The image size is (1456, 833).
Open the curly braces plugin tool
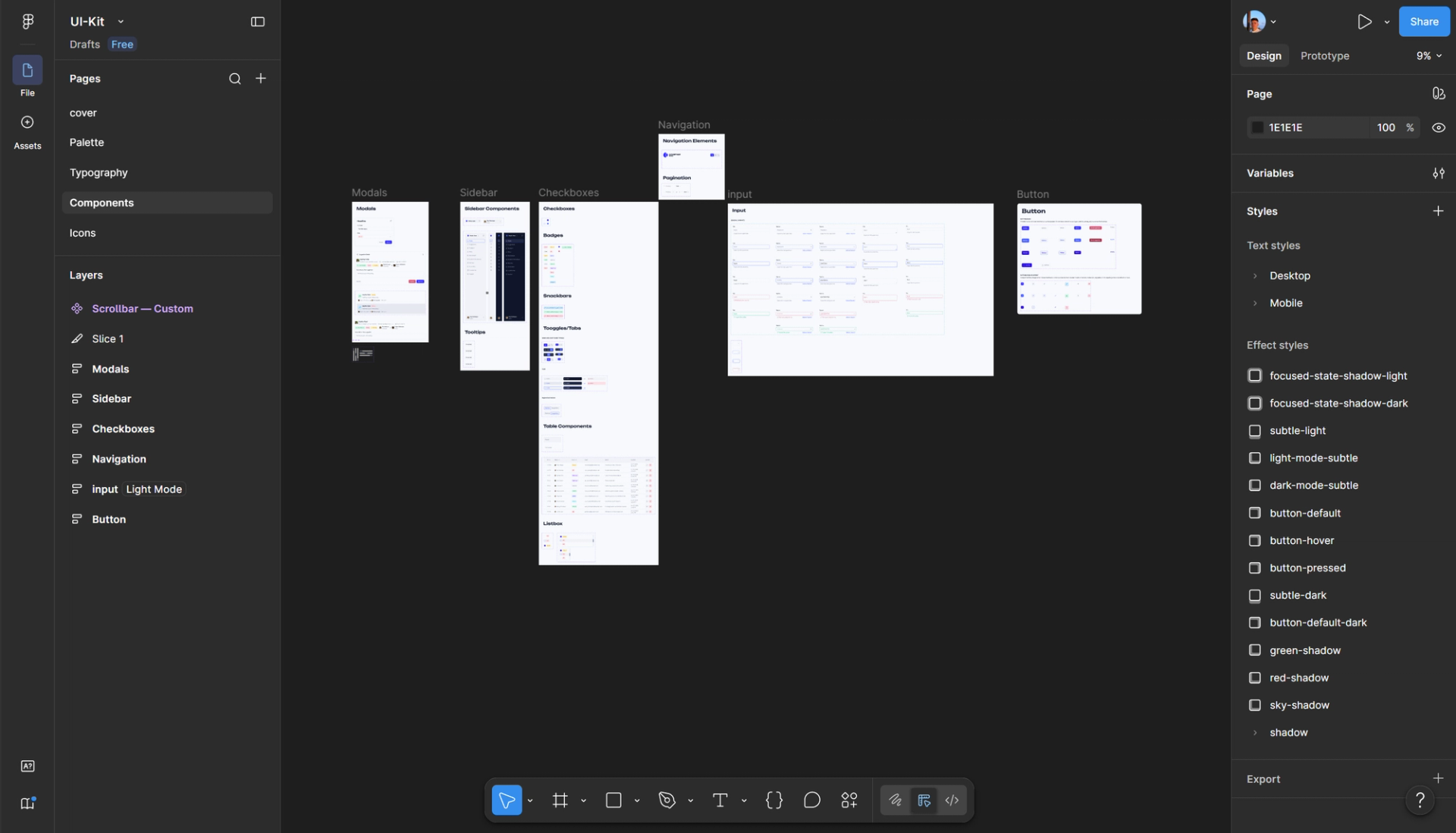point(774,800)
